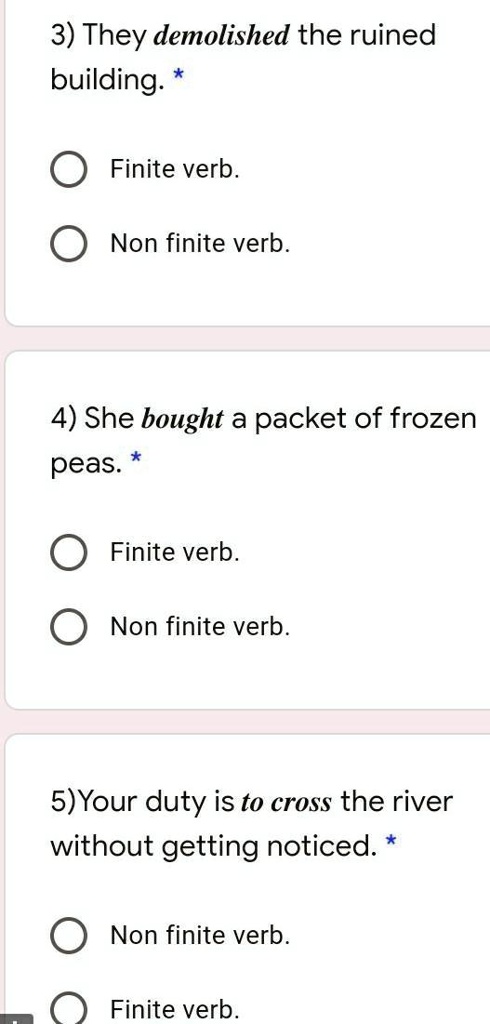Click the required asterisk after 'building.'

pyautogui.click(x=177, y=77)
